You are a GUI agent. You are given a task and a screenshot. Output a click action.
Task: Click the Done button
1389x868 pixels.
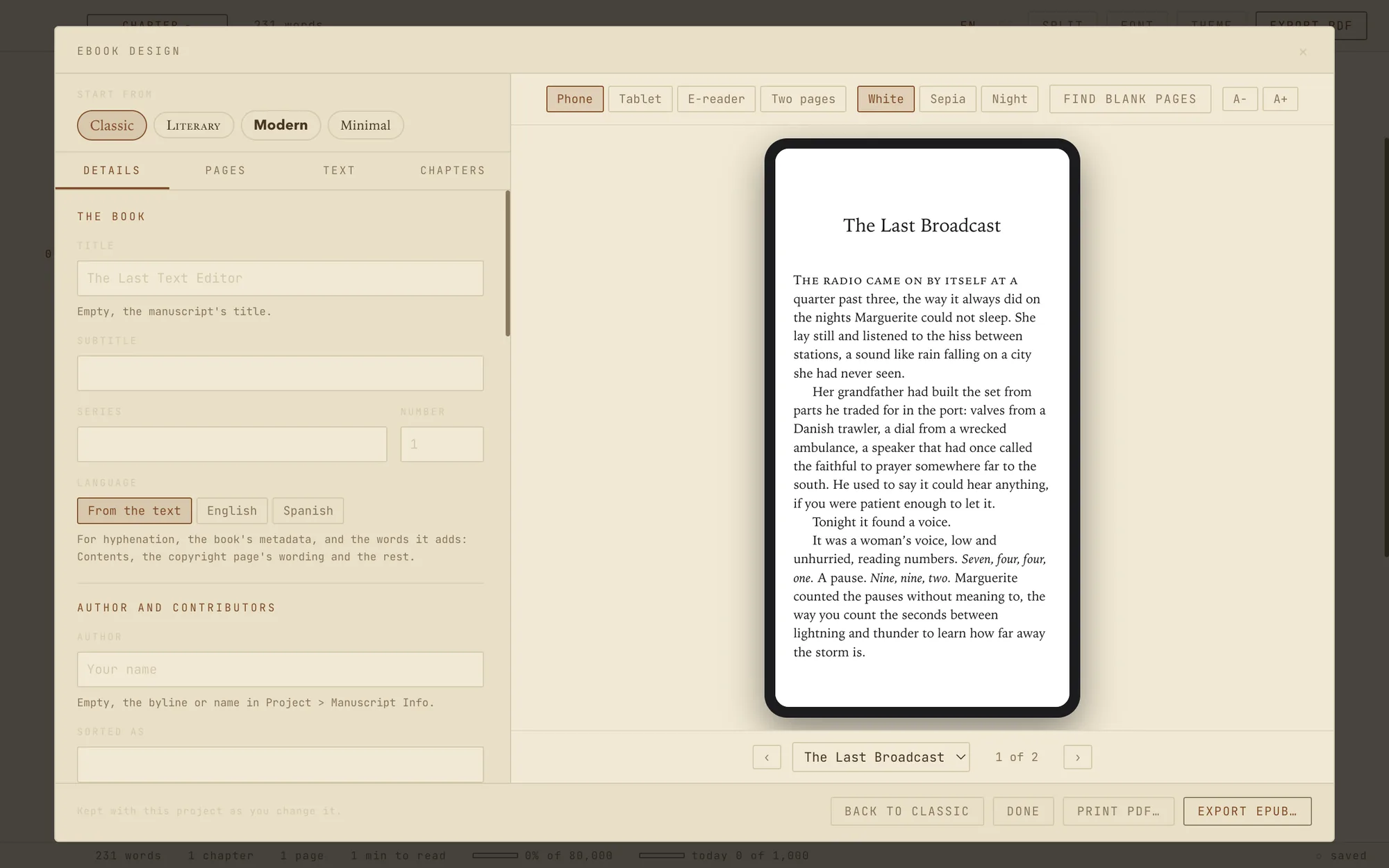pyautogui.click(x=1023, y=811)
